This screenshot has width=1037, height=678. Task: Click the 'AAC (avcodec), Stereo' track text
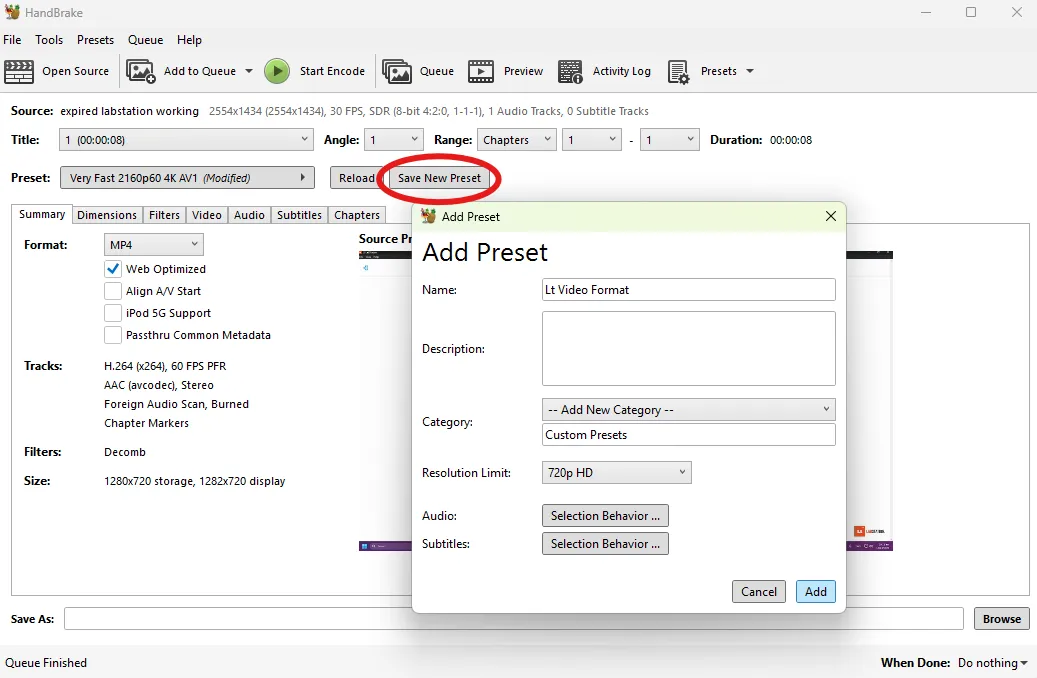[159, 385]
